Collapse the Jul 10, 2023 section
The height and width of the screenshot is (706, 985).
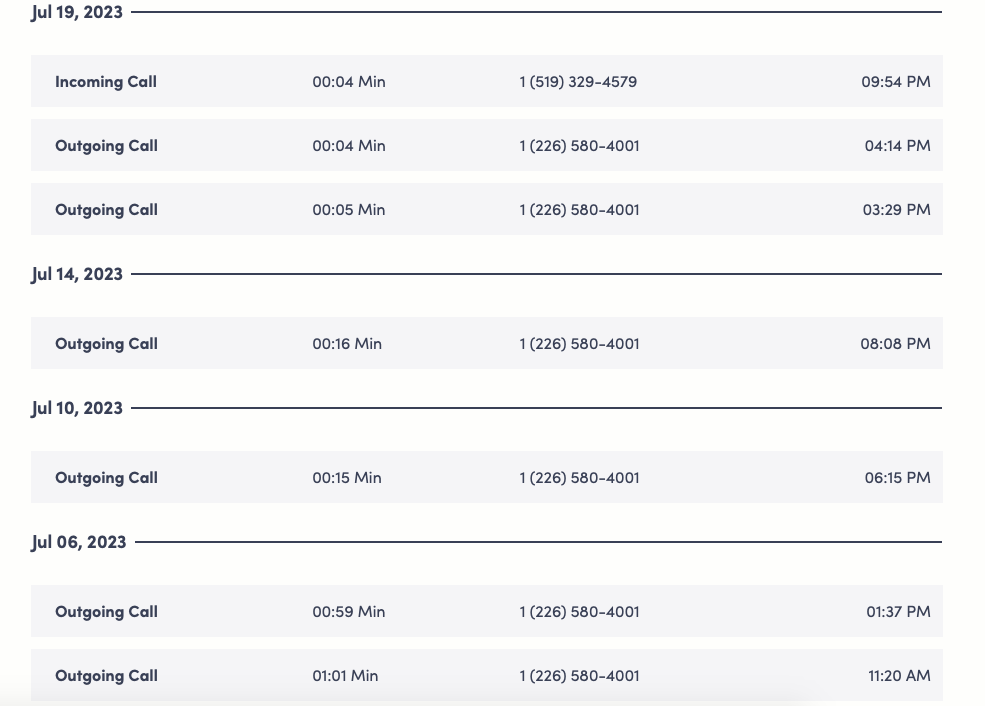(76, 407)
